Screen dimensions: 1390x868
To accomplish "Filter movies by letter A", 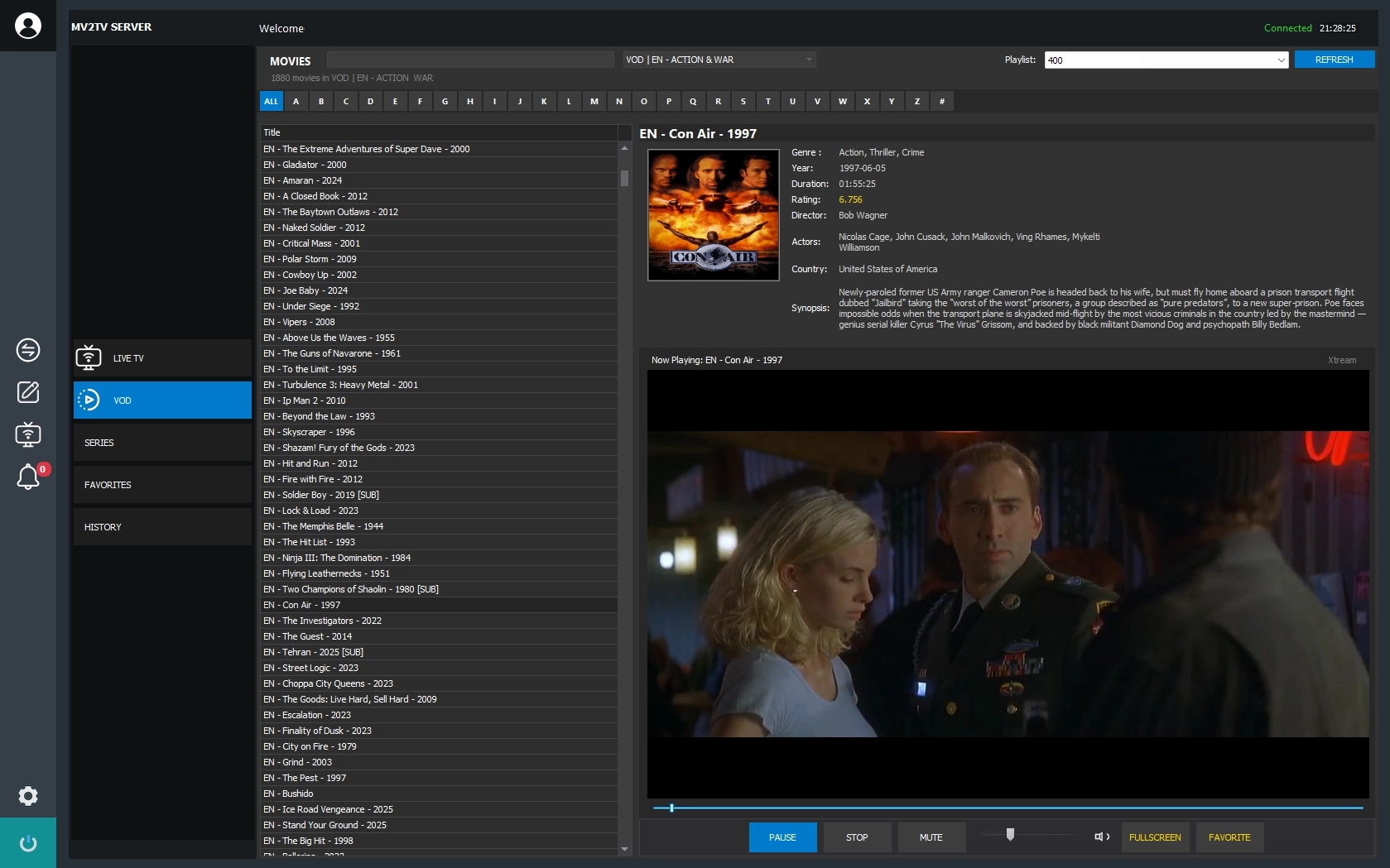I will pos(296,101).
